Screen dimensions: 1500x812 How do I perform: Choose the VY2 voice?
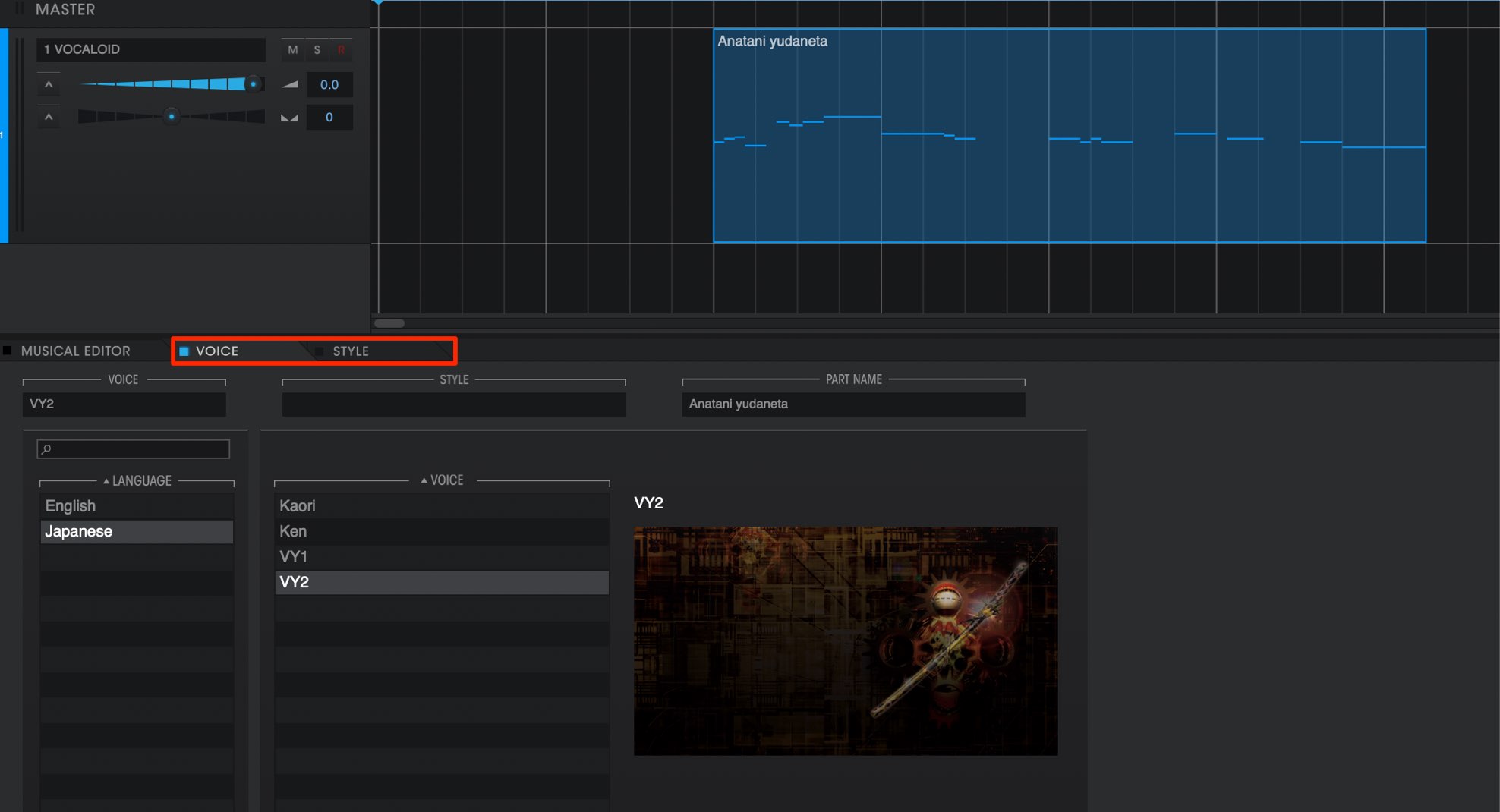pyautogui.click(x=442, y=582)
